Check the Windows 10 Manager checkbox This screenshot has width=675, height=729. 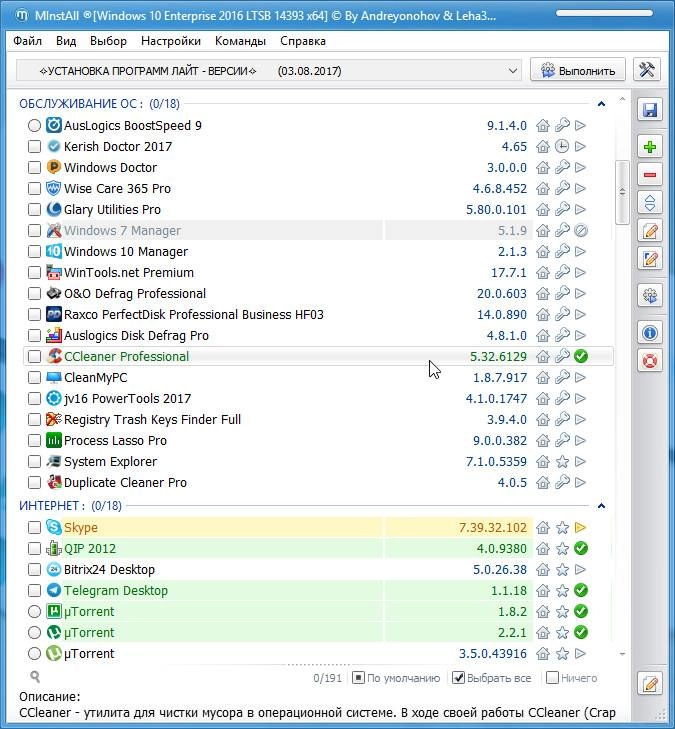[34, 252]
